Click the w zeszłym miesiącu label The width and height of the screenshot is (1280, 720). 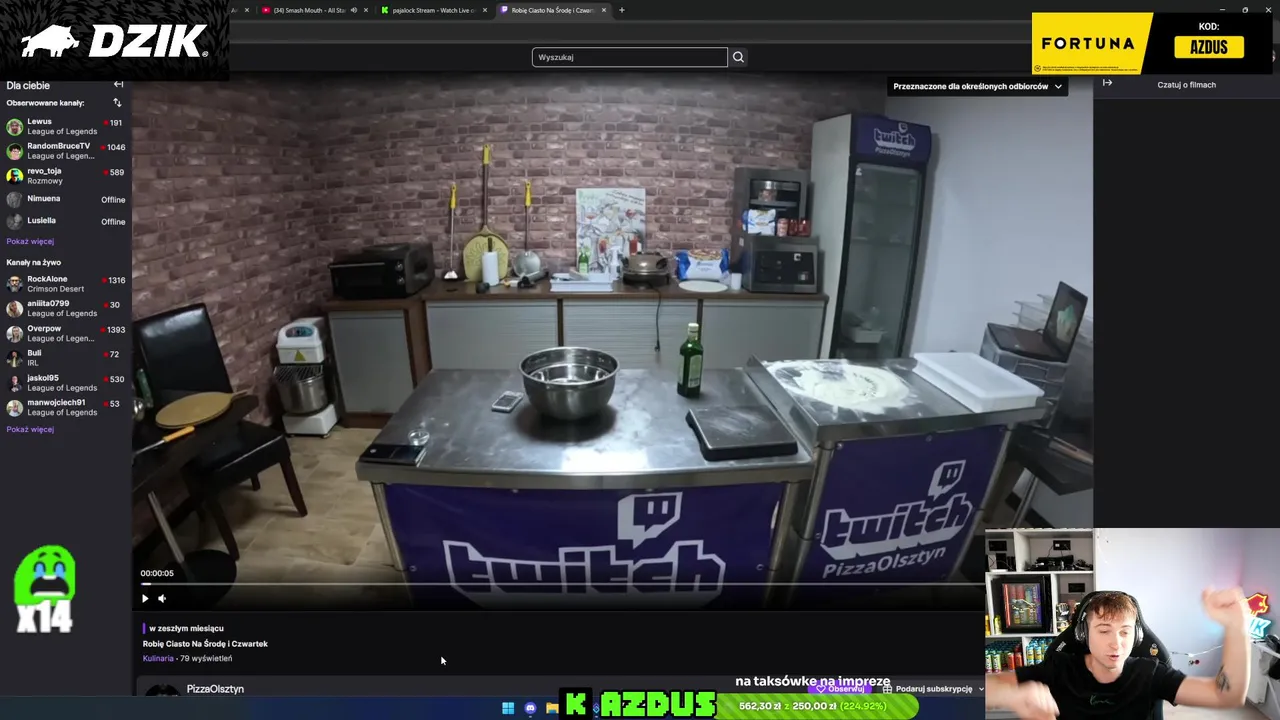tap(186, 628)
